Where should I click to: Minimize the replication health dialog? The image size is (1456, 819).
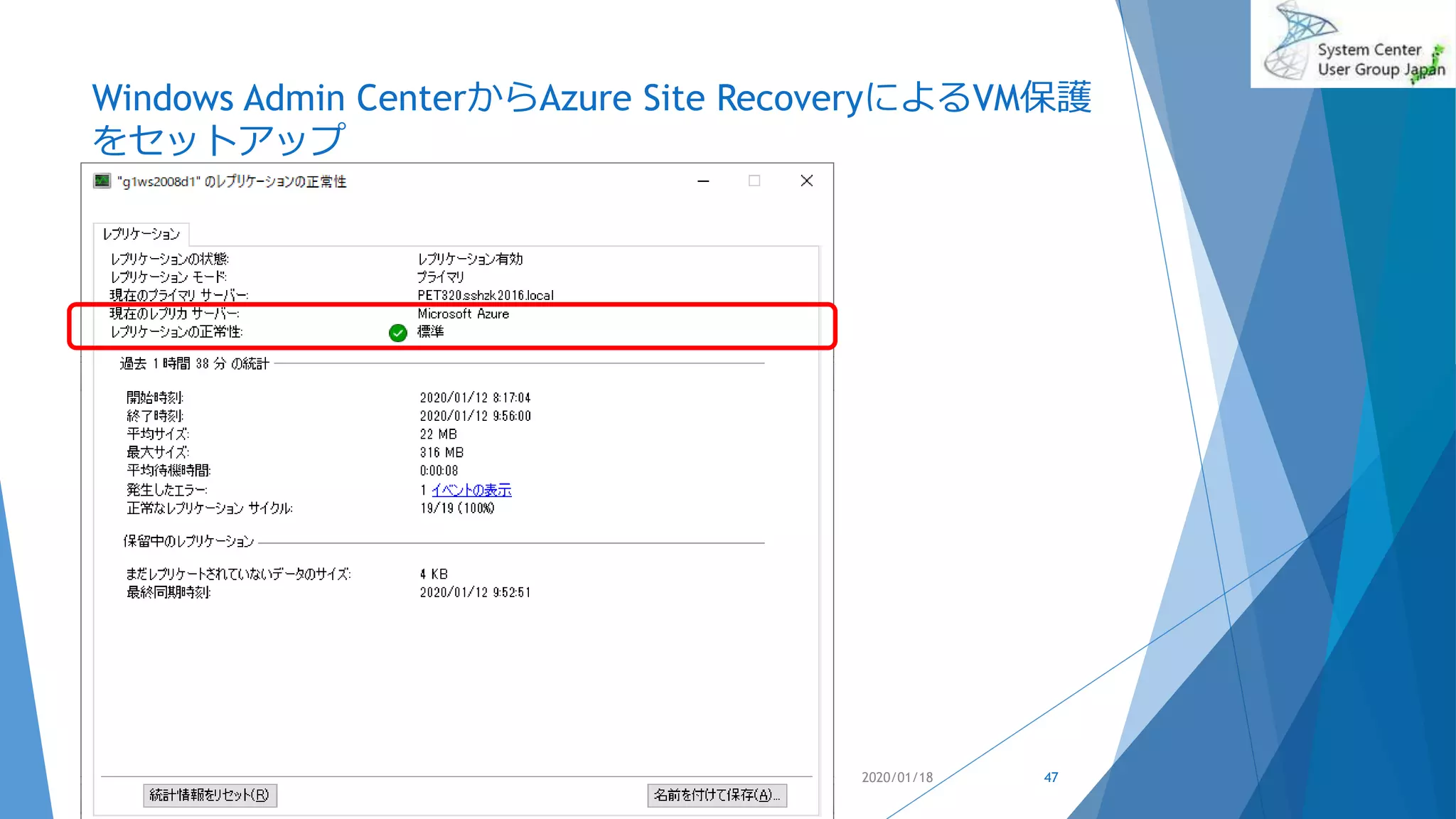pyautogui.click(x=703, y=181)
